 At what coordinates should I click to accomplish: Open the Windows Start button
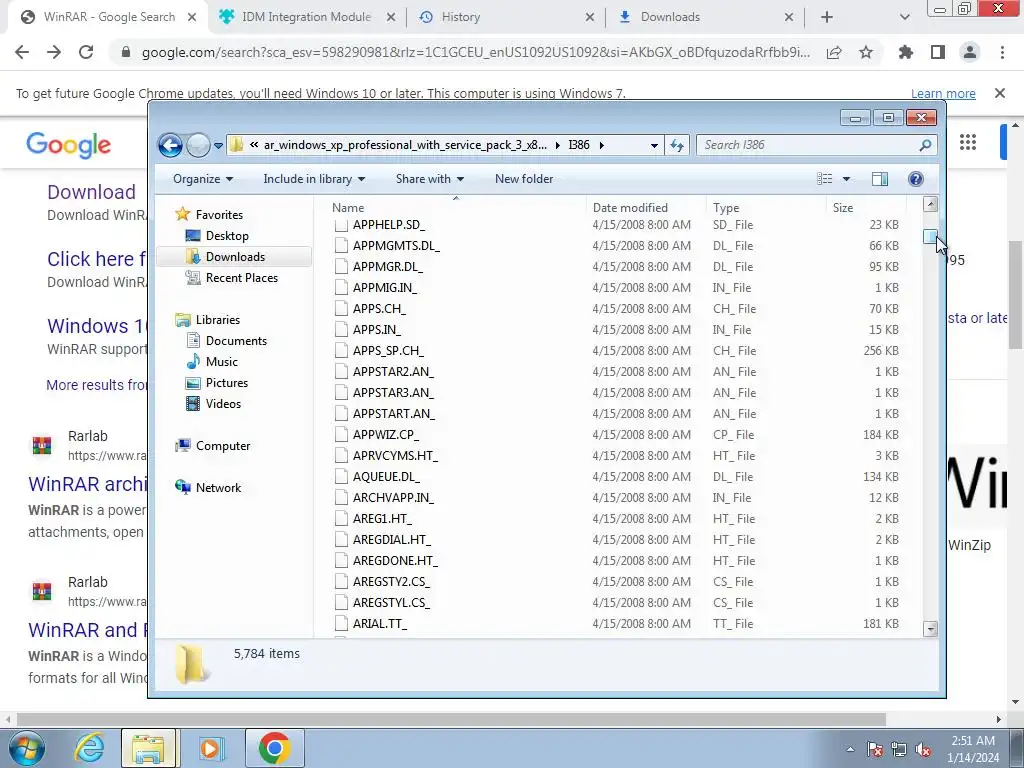click(x=26, y=748)
